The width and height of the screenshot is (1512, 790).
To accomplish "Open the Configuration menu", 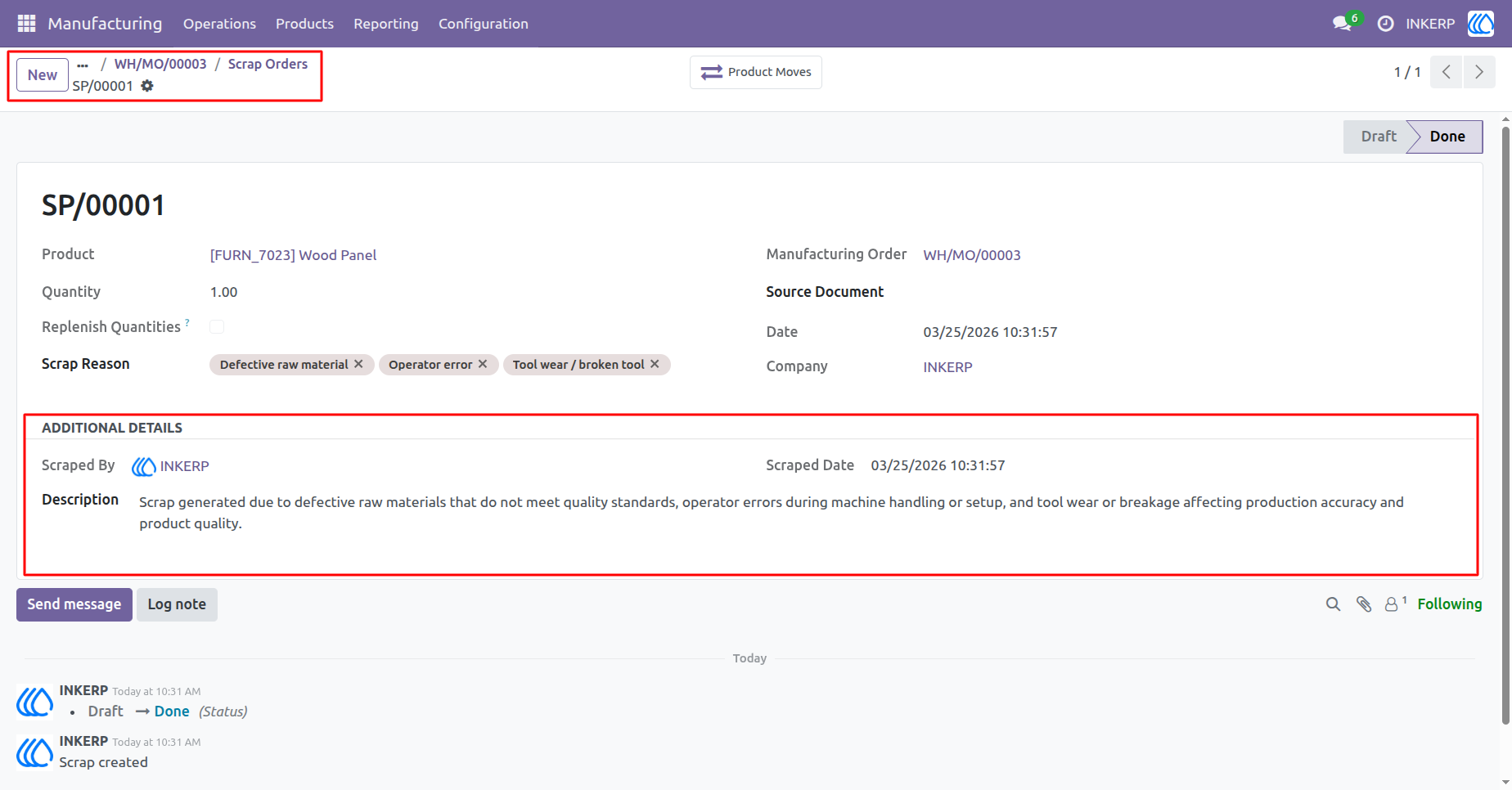I will click(484, 24).
